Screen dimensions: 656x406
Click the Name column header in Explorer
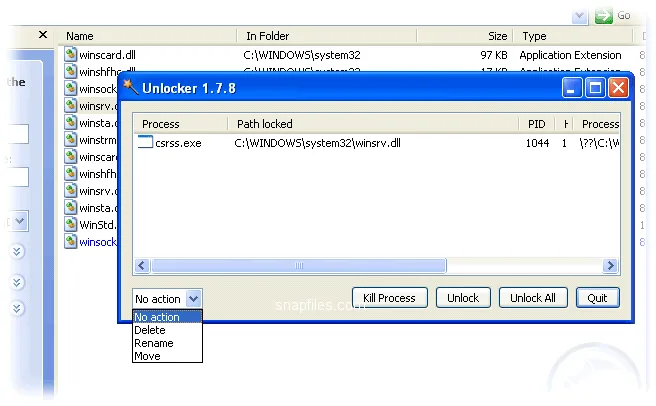pyautogui.click(x=149, y=36)
